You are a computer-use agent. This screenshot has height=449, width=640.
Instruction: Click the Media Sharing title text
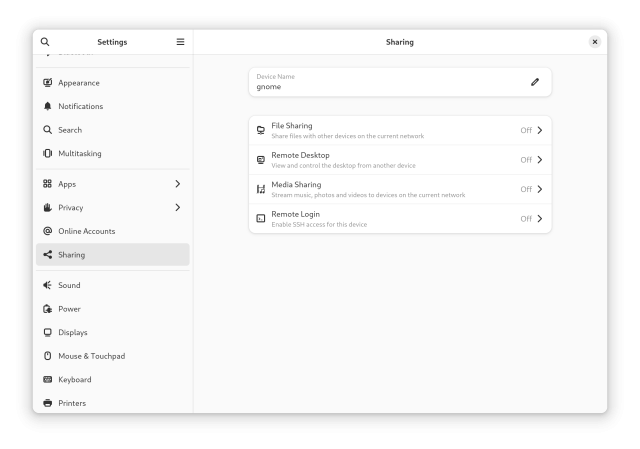[296, 184]
